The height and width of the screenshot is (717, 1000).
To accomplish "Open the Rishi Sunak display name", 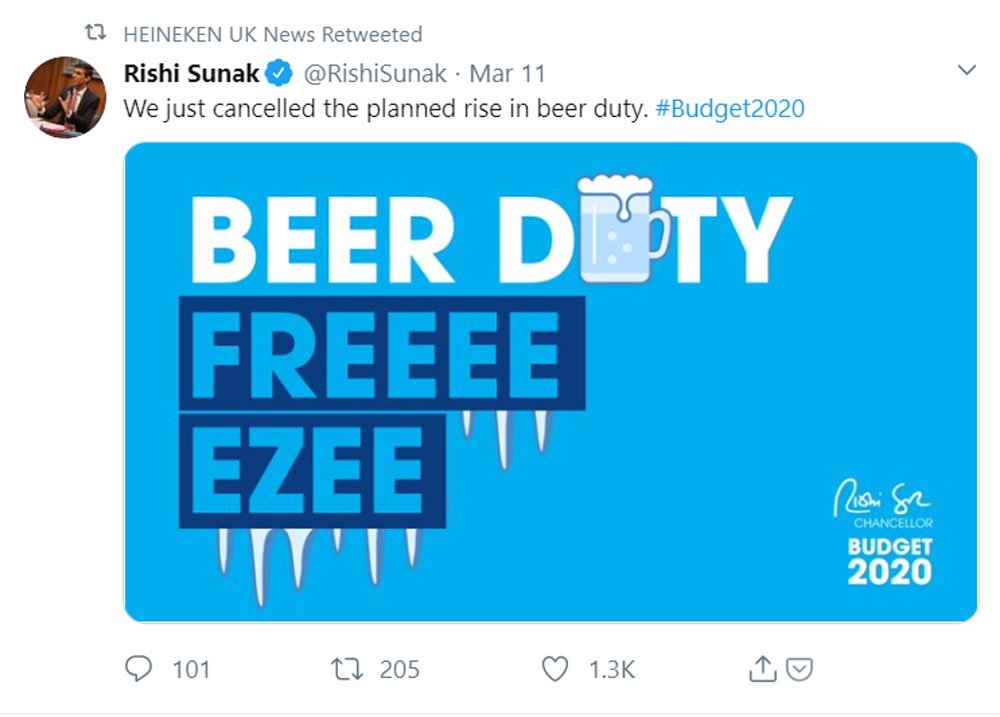I will [192, 74].
